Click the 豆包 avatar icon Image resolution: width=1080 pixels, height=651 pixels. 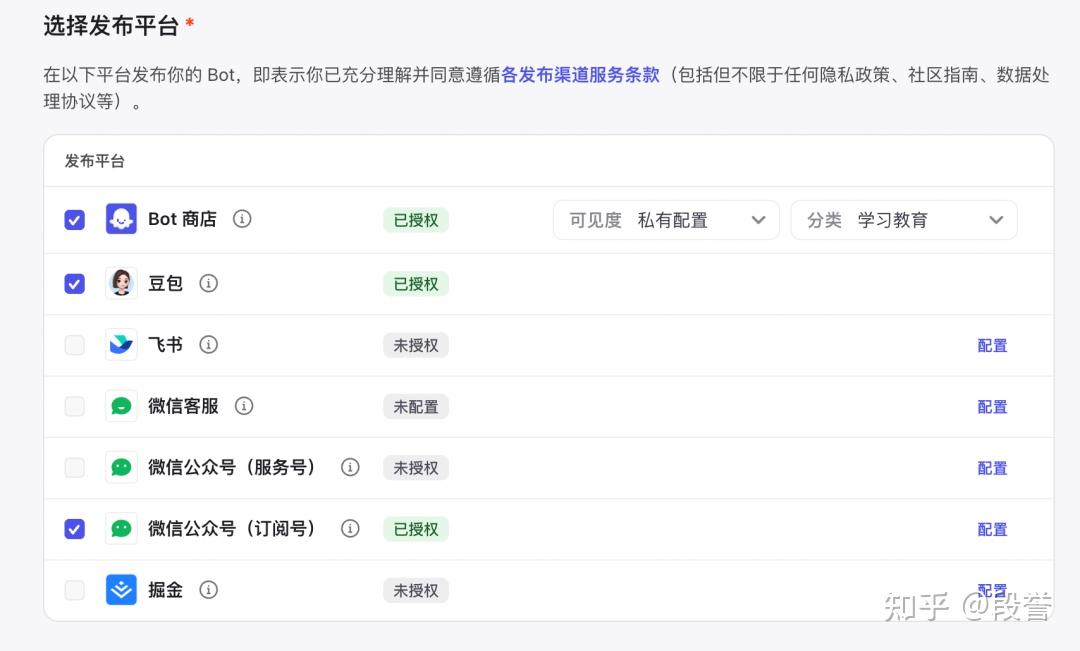(x=121, y=283)
